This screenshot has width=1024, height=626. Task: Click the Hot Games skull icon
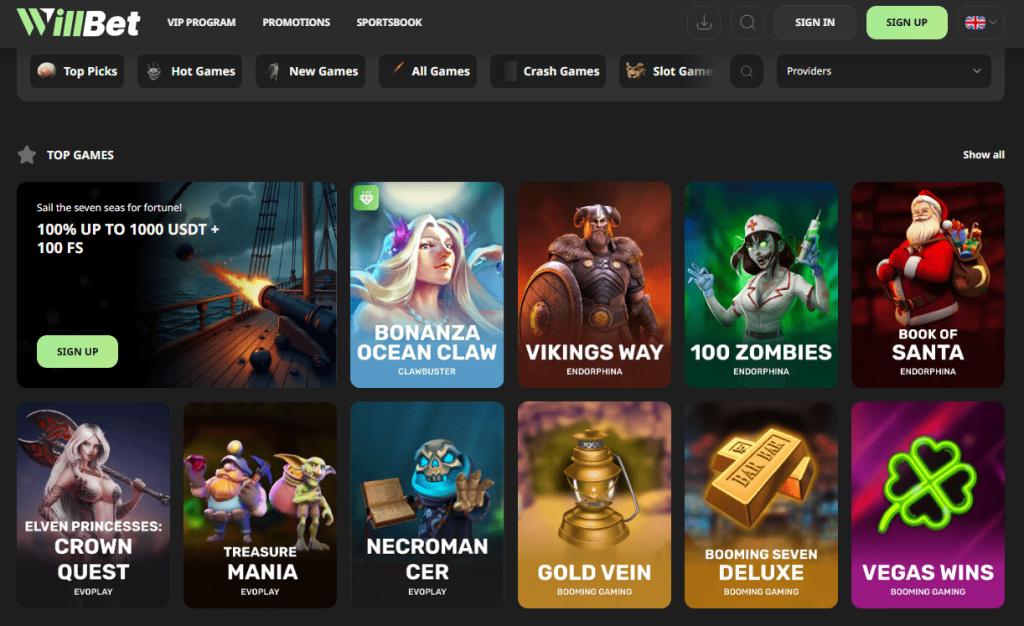click(x=154, y=71)
